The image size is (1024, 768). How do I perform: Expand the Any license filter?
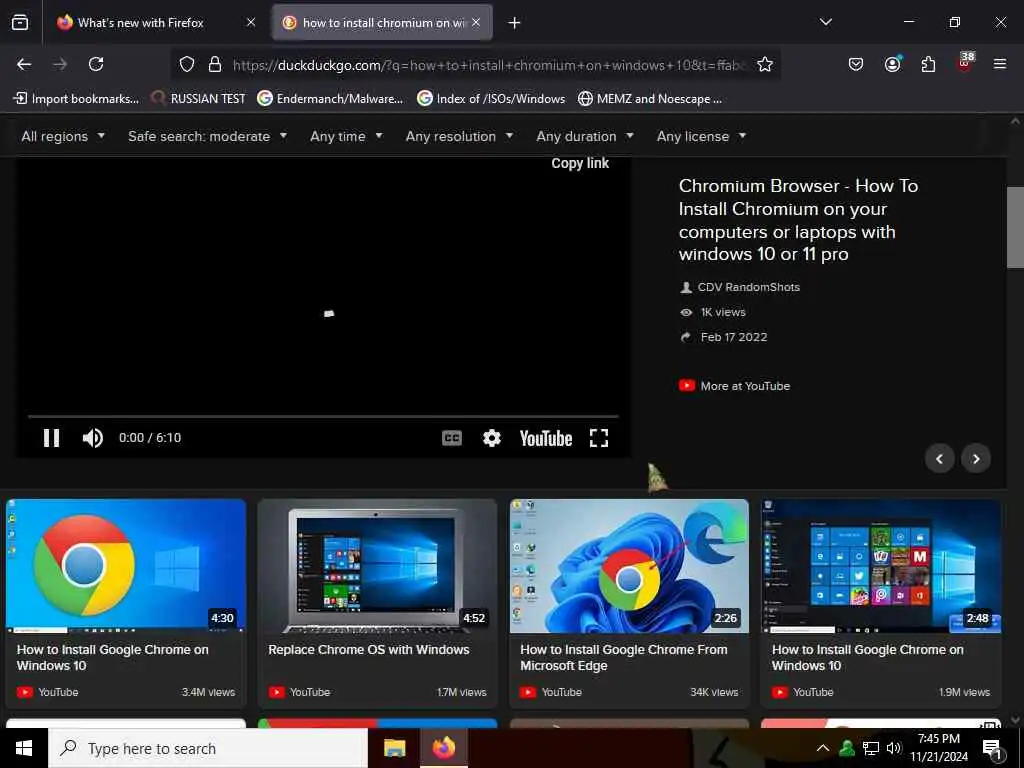click(701, 136)
